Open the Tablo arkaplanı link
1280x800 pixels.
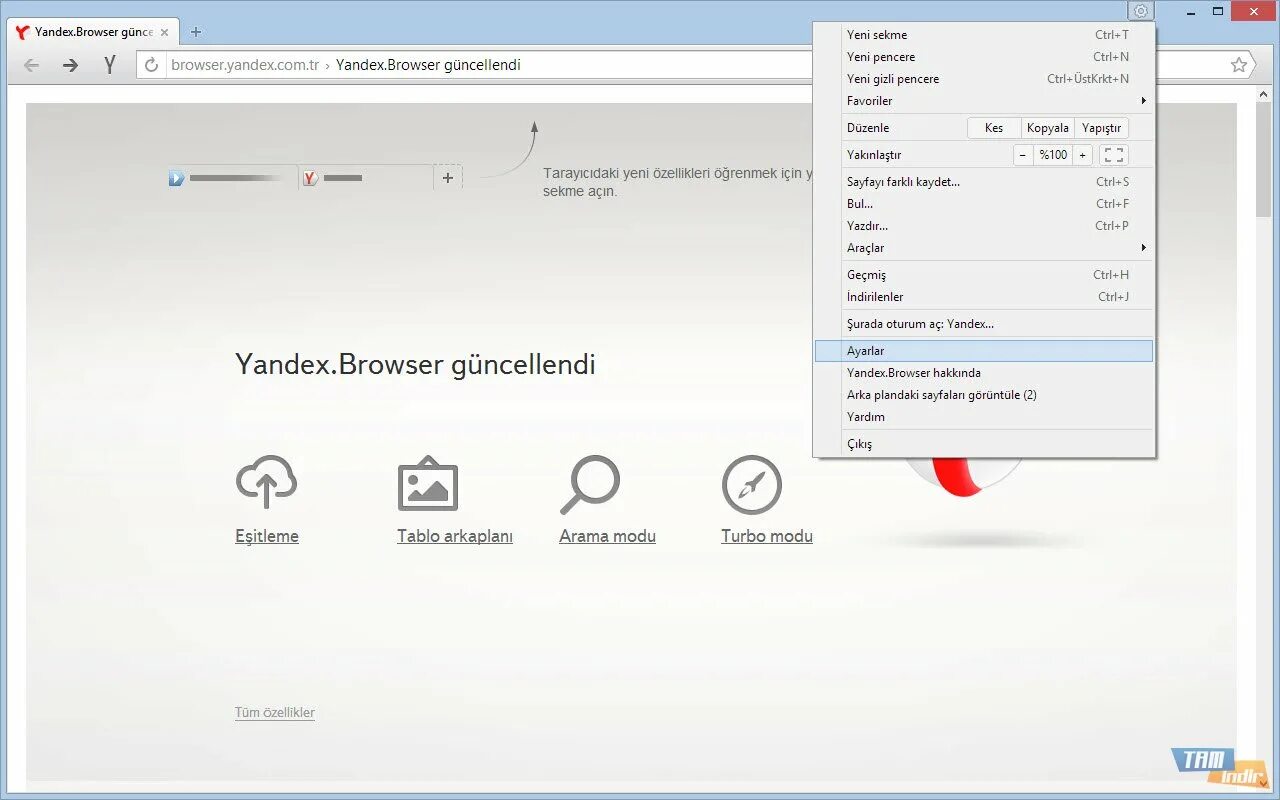[x=455, y=537]
